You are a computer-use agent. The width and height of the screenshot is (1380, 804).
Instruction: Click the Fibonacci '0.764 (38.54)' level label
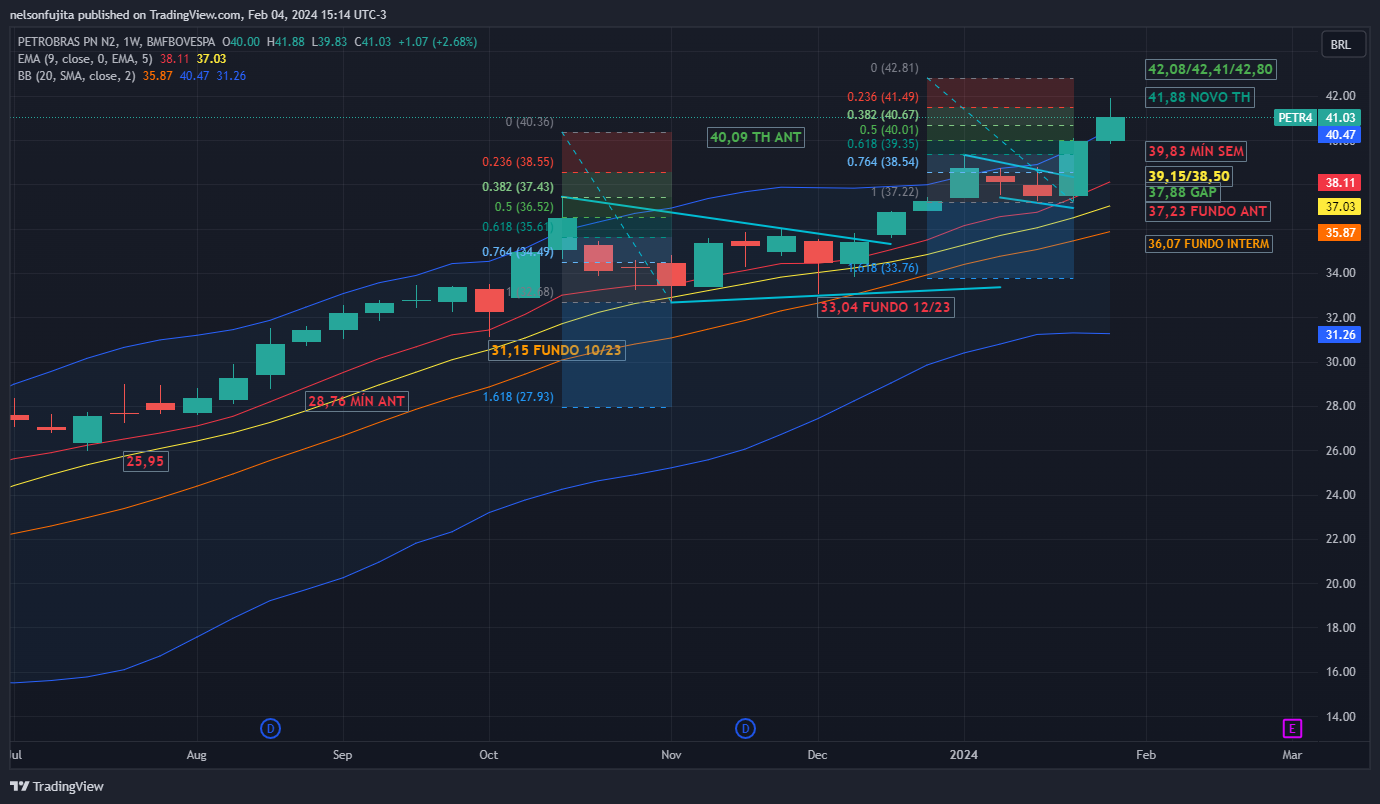(x=882, y=162)
